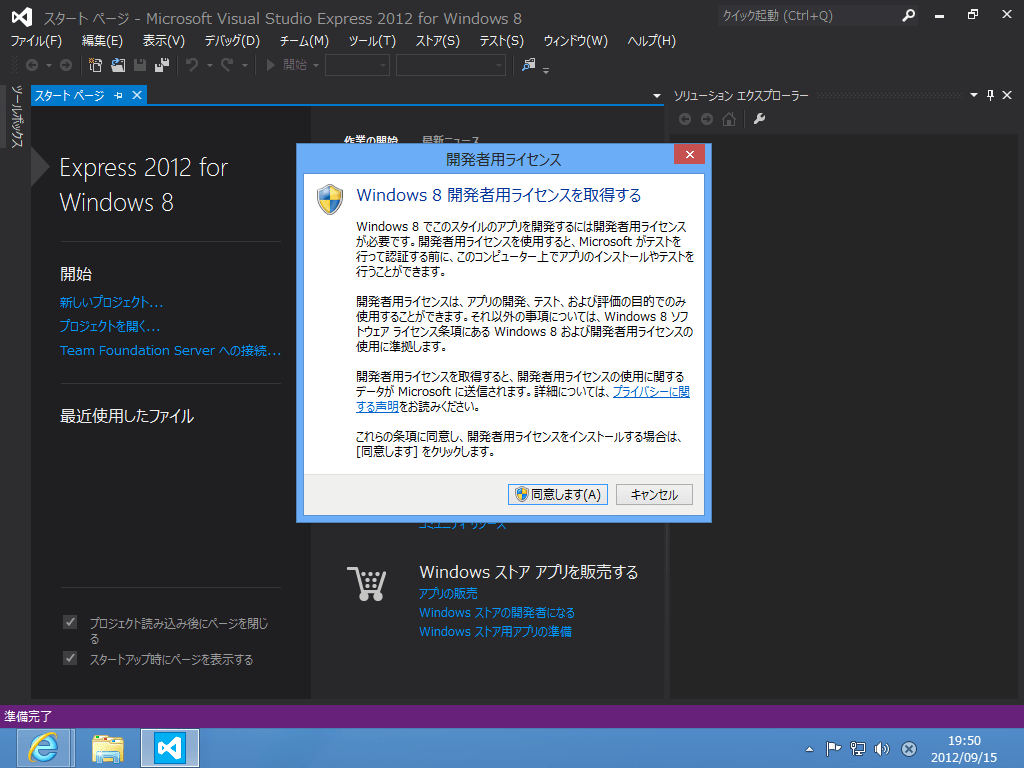1024x768 pixels.
Task: Click the クイック起動 search input field
Action: coord(808,16)
